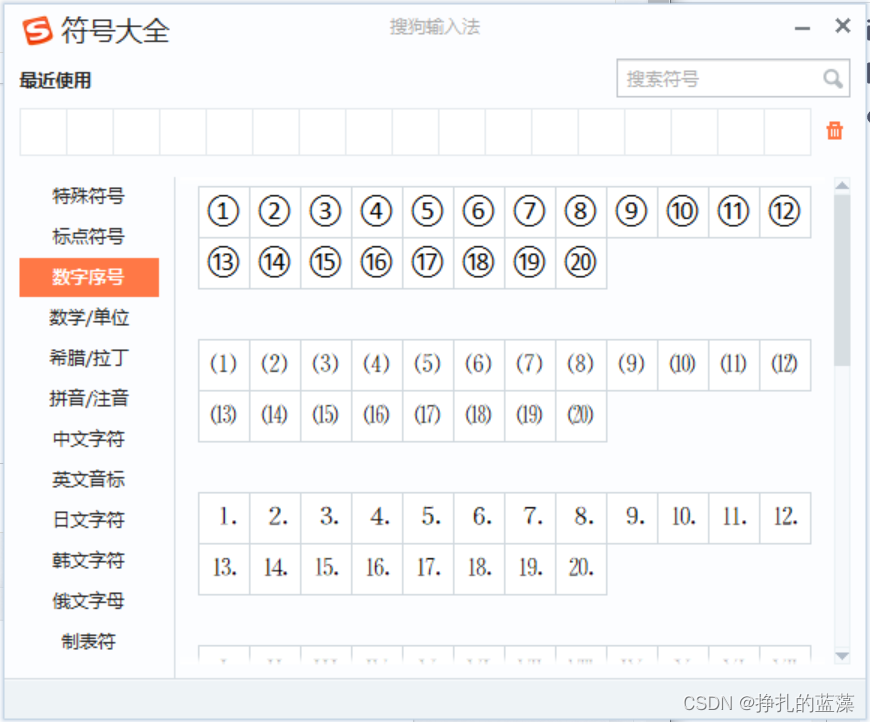The image size is (870, 722).
Task: Insert the circled number ⑬ symbol
Action: 224,263
